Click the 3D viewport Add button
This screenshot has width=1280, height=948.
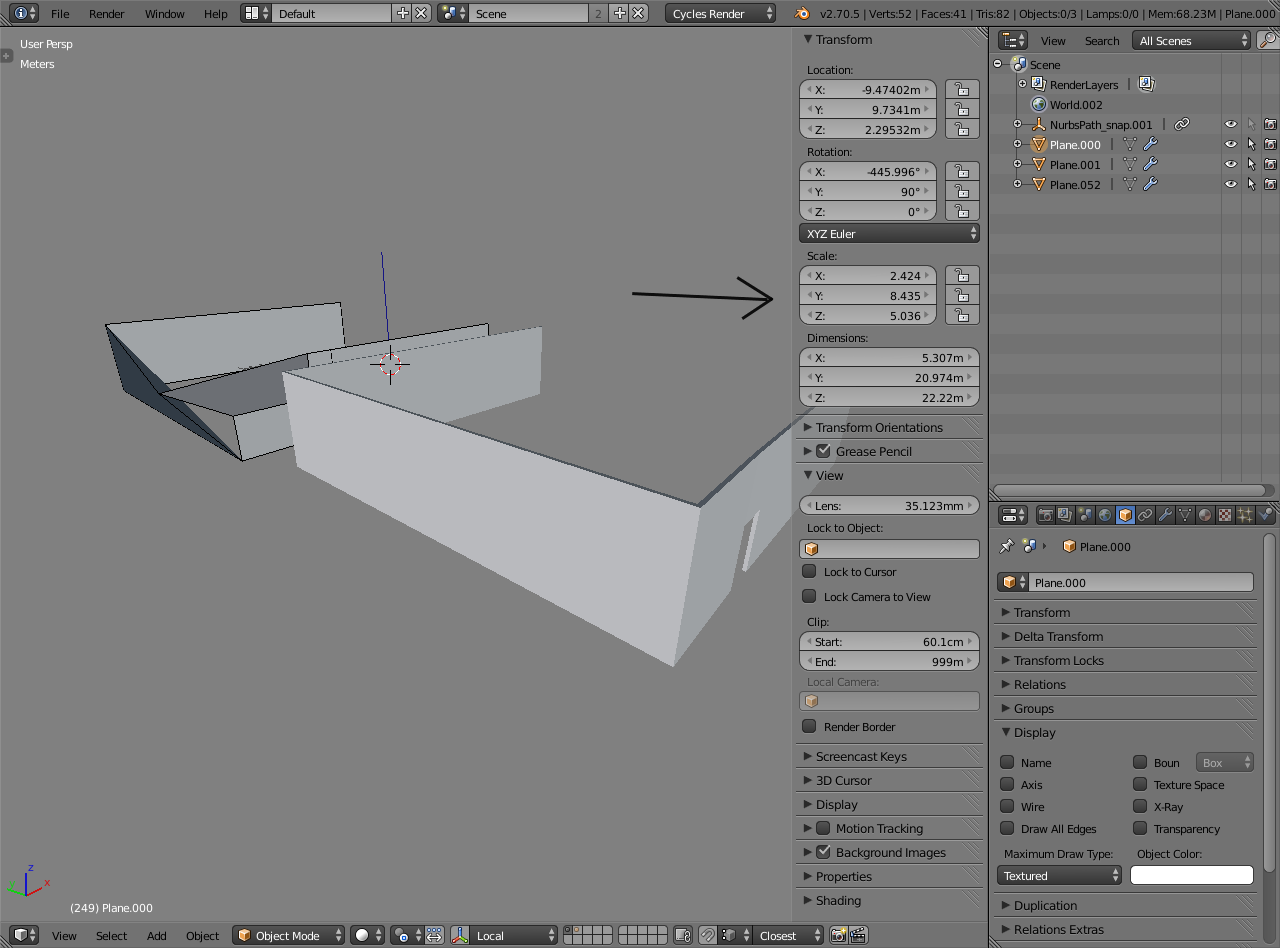157,936
